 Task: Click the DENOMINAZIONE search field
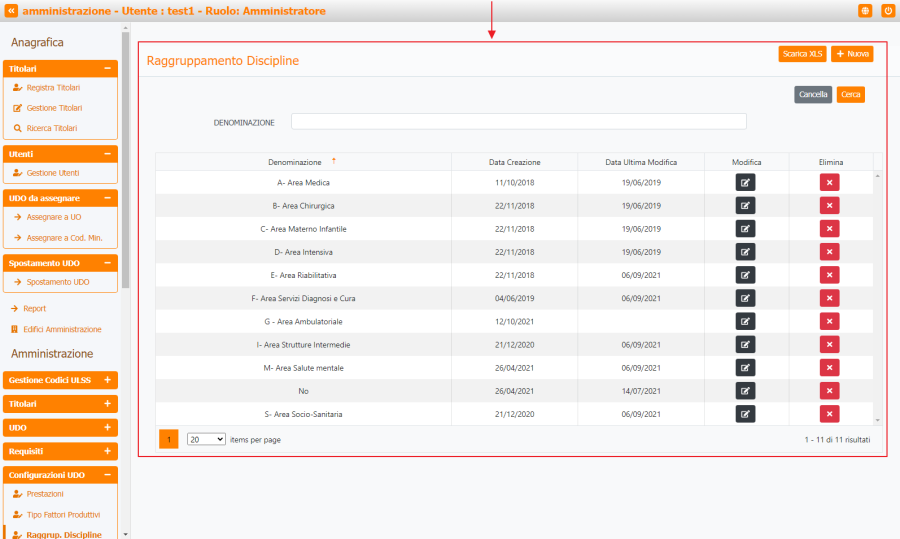coord(518,122)
